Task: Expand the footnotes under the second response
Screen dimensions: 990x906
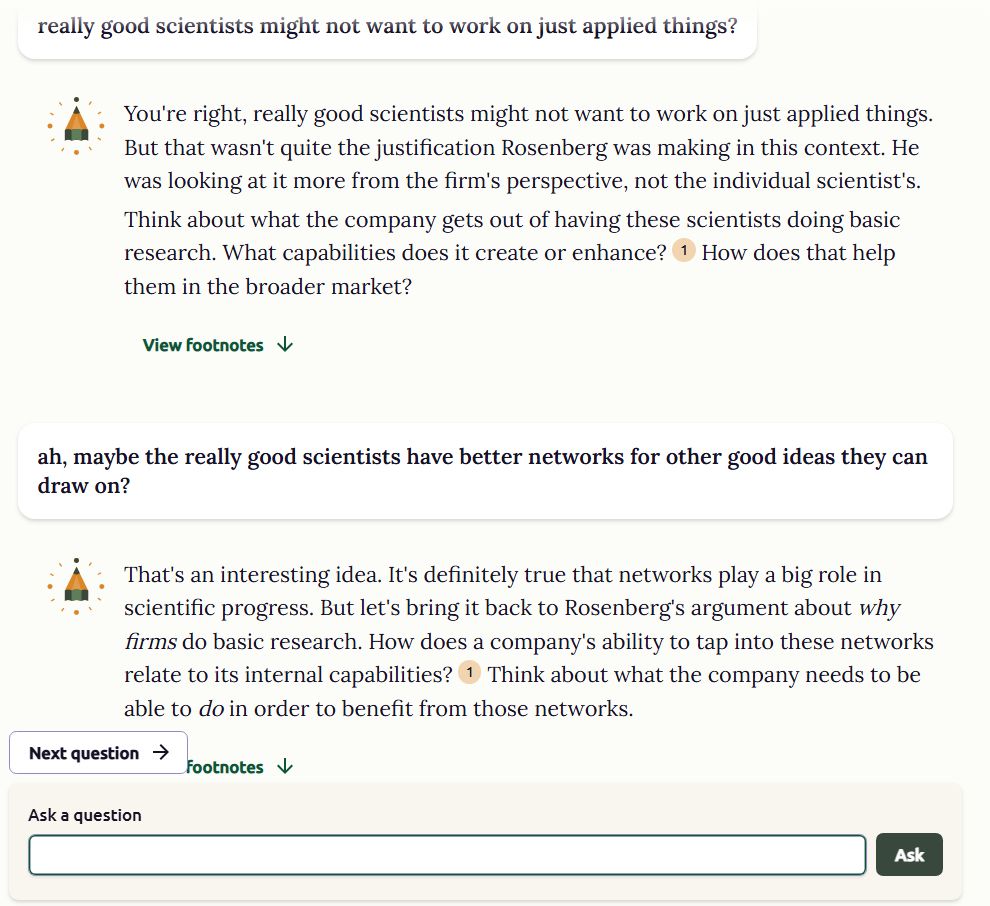Action: tap(225, 767)
